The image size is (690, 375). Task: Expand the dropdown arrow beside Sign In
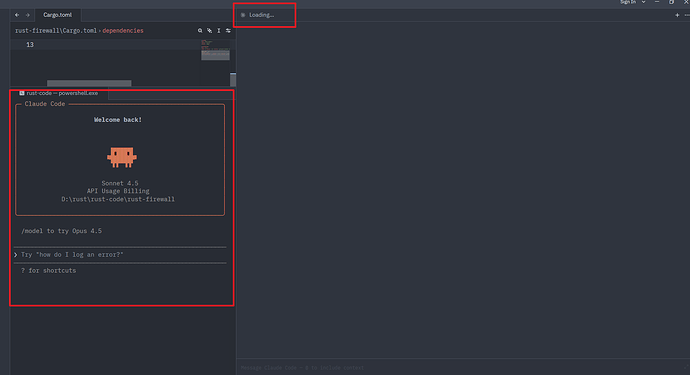pos(643,2)
